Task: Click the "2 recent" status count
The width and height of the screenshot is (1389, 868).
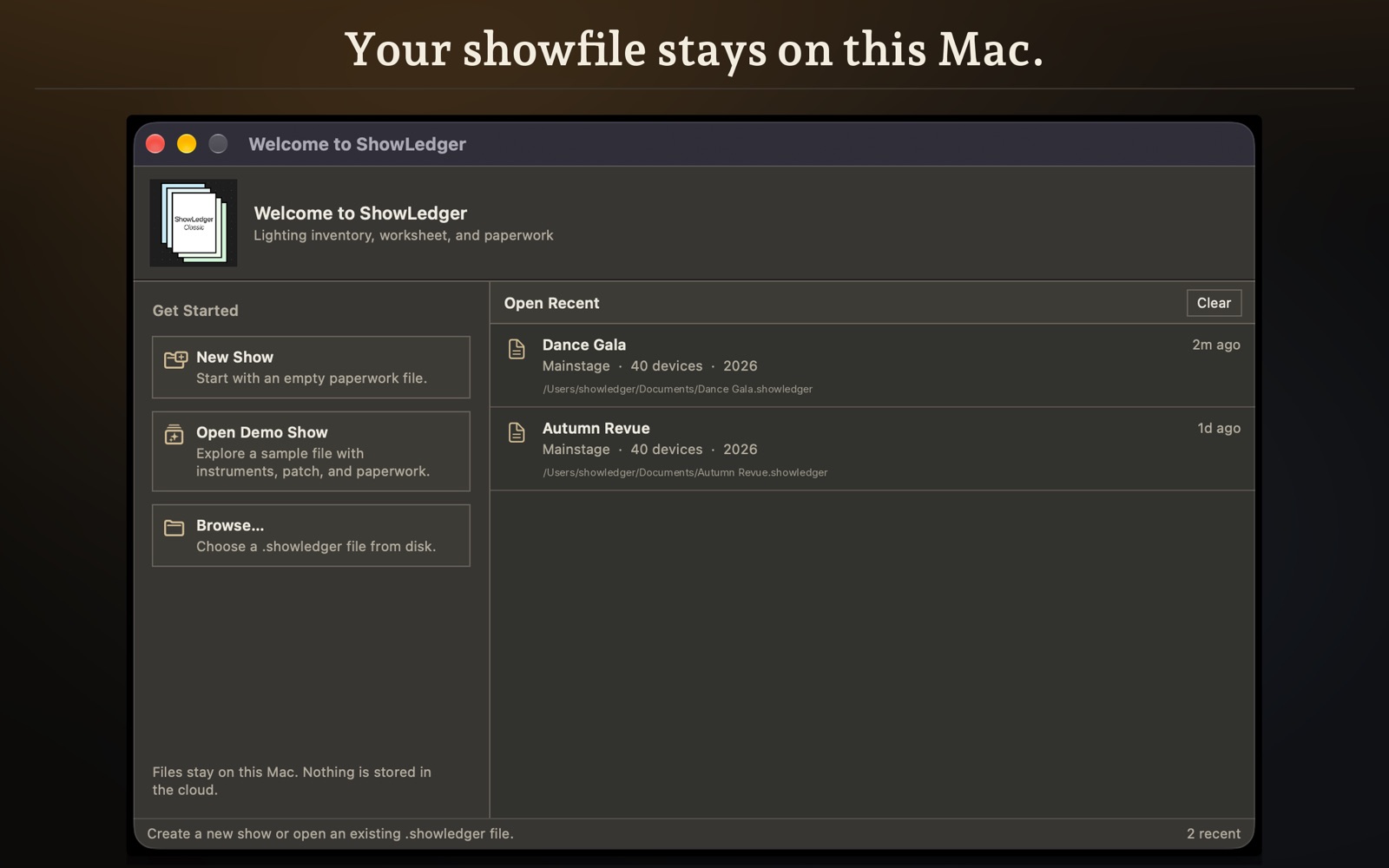Action: coord(1214,833)
